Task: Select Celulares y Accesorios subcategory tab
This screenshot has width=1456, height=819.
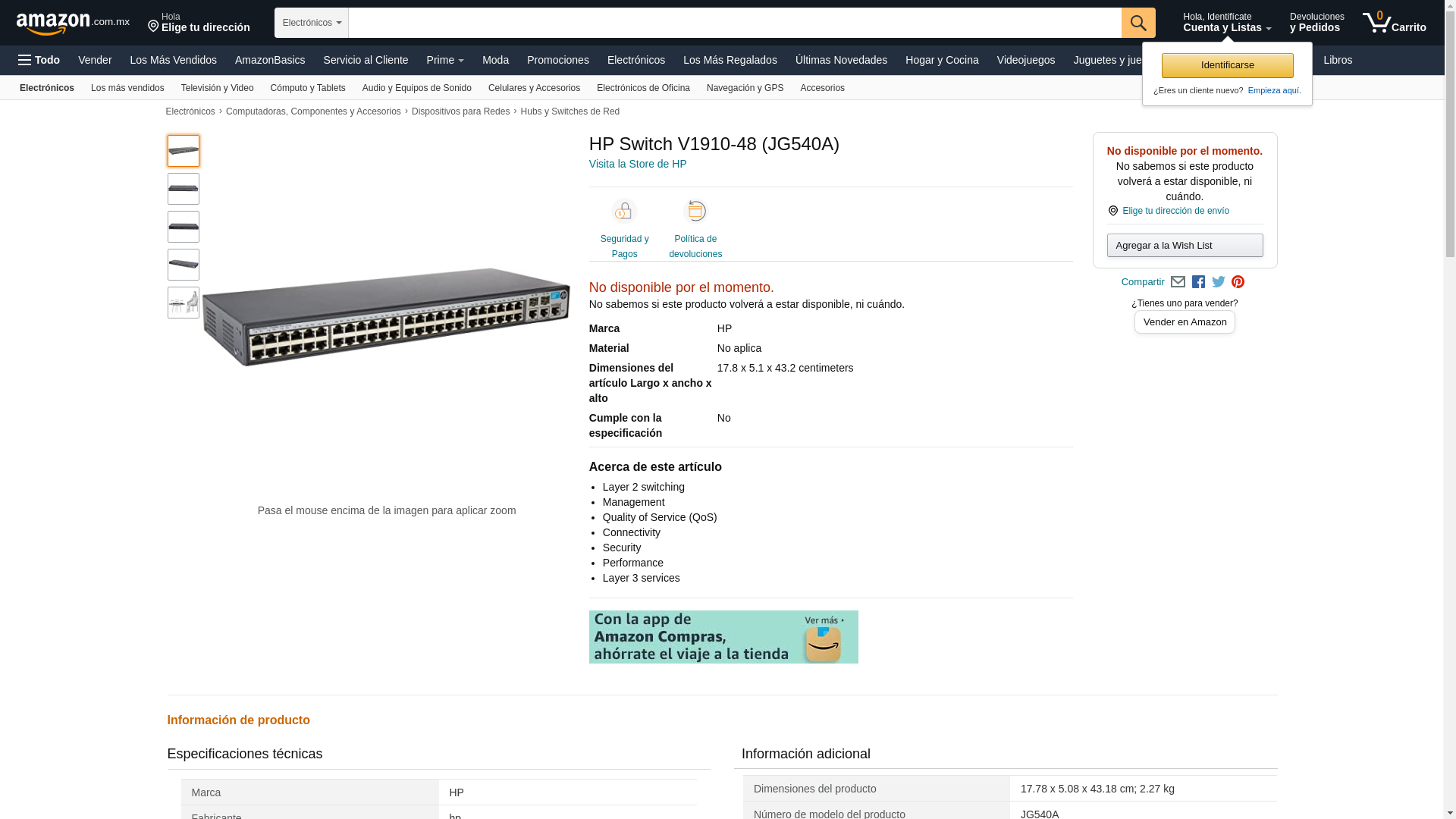Action: tap(534, 88)
